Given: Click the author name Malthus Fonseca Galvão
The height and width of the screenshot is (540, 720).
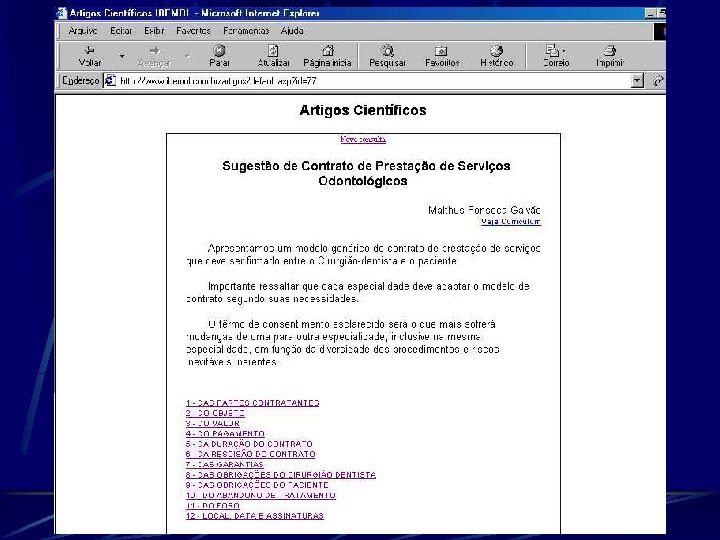Looking at the screenshot, I should coord(484,210).
